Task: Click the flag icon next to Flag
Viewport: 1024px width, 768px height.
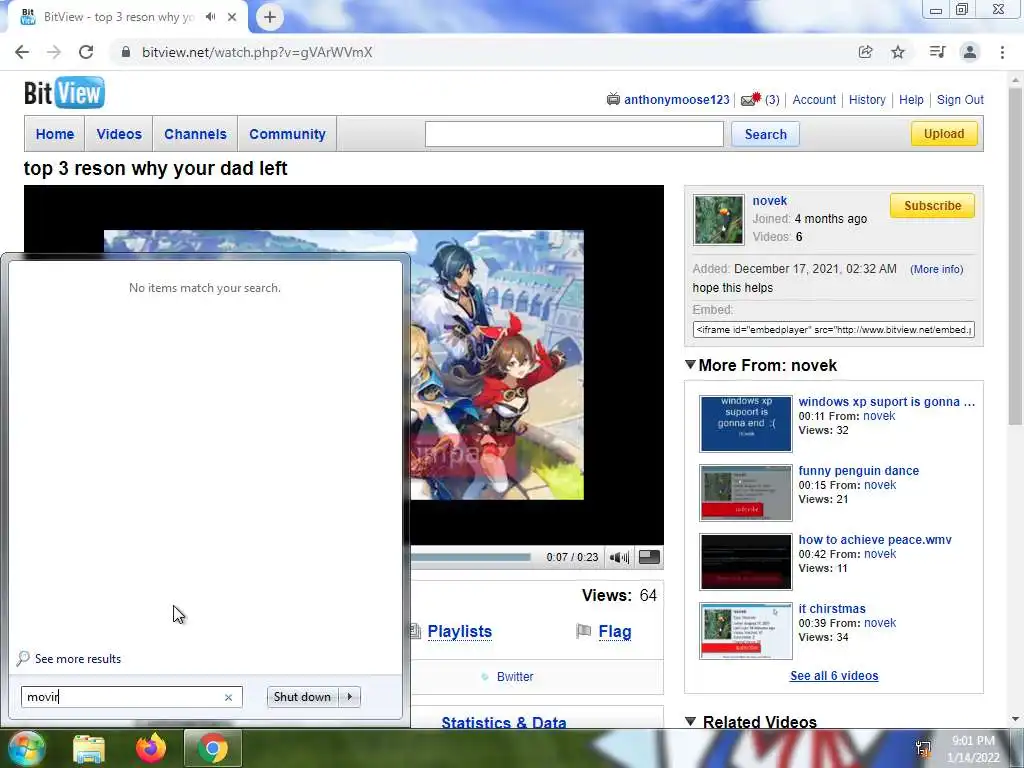Action: (583, 631)
